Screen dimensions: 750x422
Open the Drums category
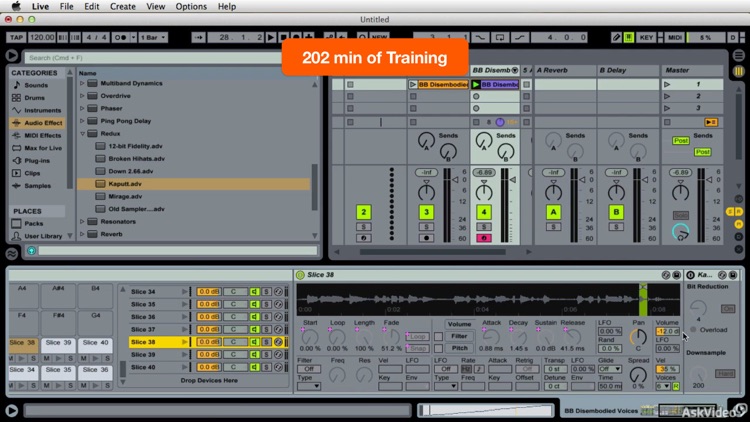(x=34, y=98)
